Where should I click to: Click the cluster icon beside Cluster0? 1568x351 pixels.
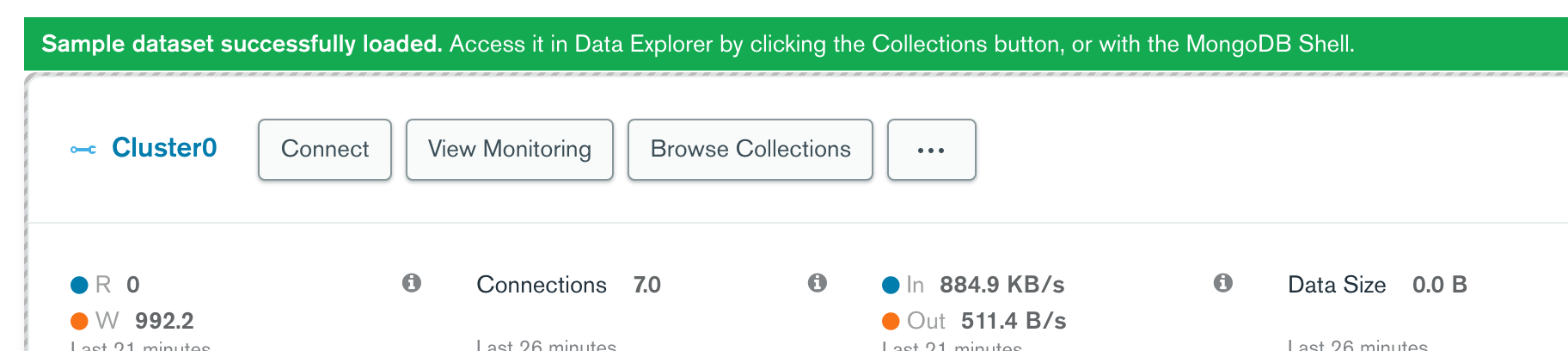83,150
